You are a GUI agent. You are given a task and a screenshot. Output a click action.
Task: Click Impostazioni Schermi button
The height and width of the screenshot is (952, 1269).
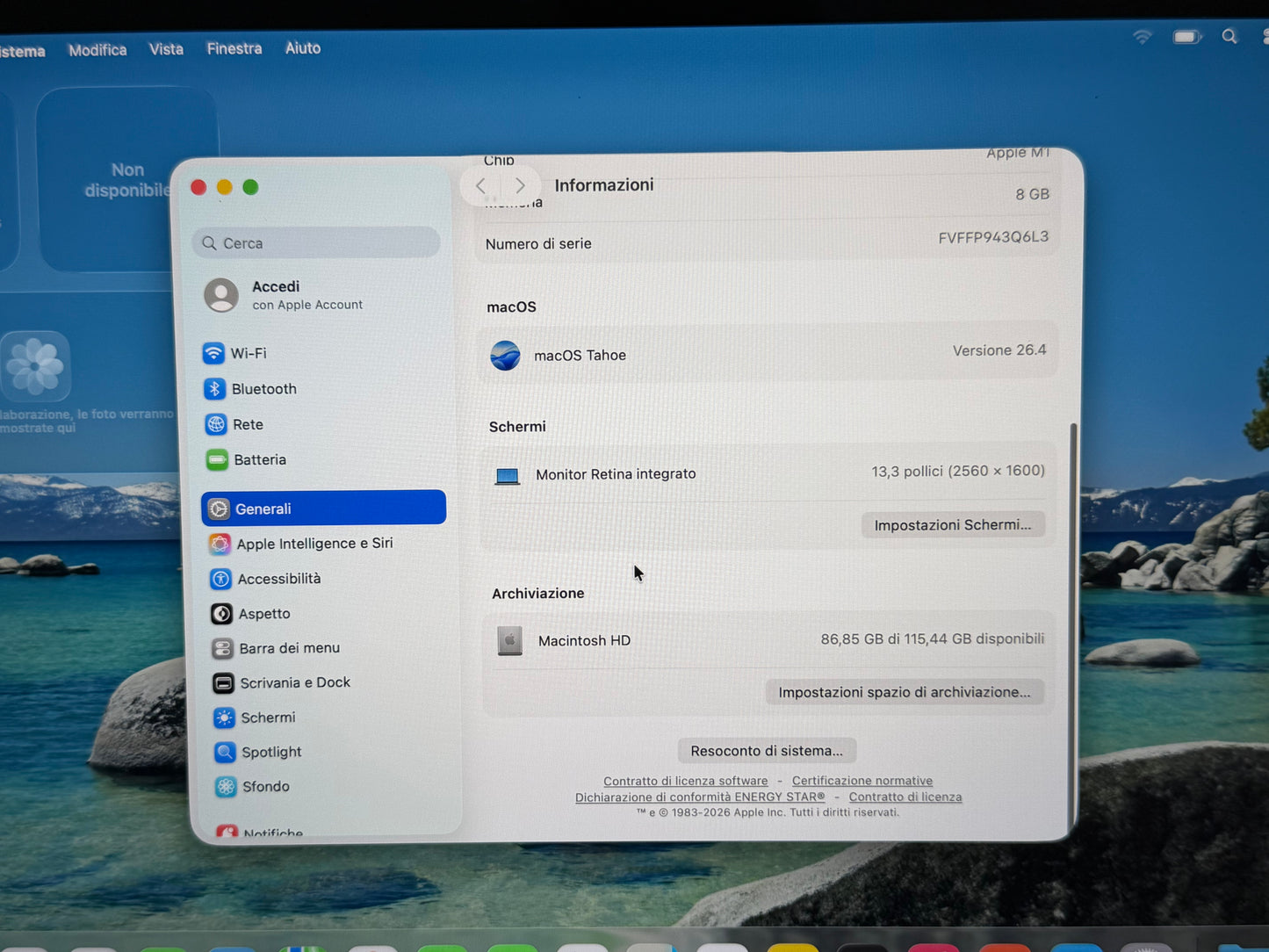pyautogui.click(x=953, y=525)
